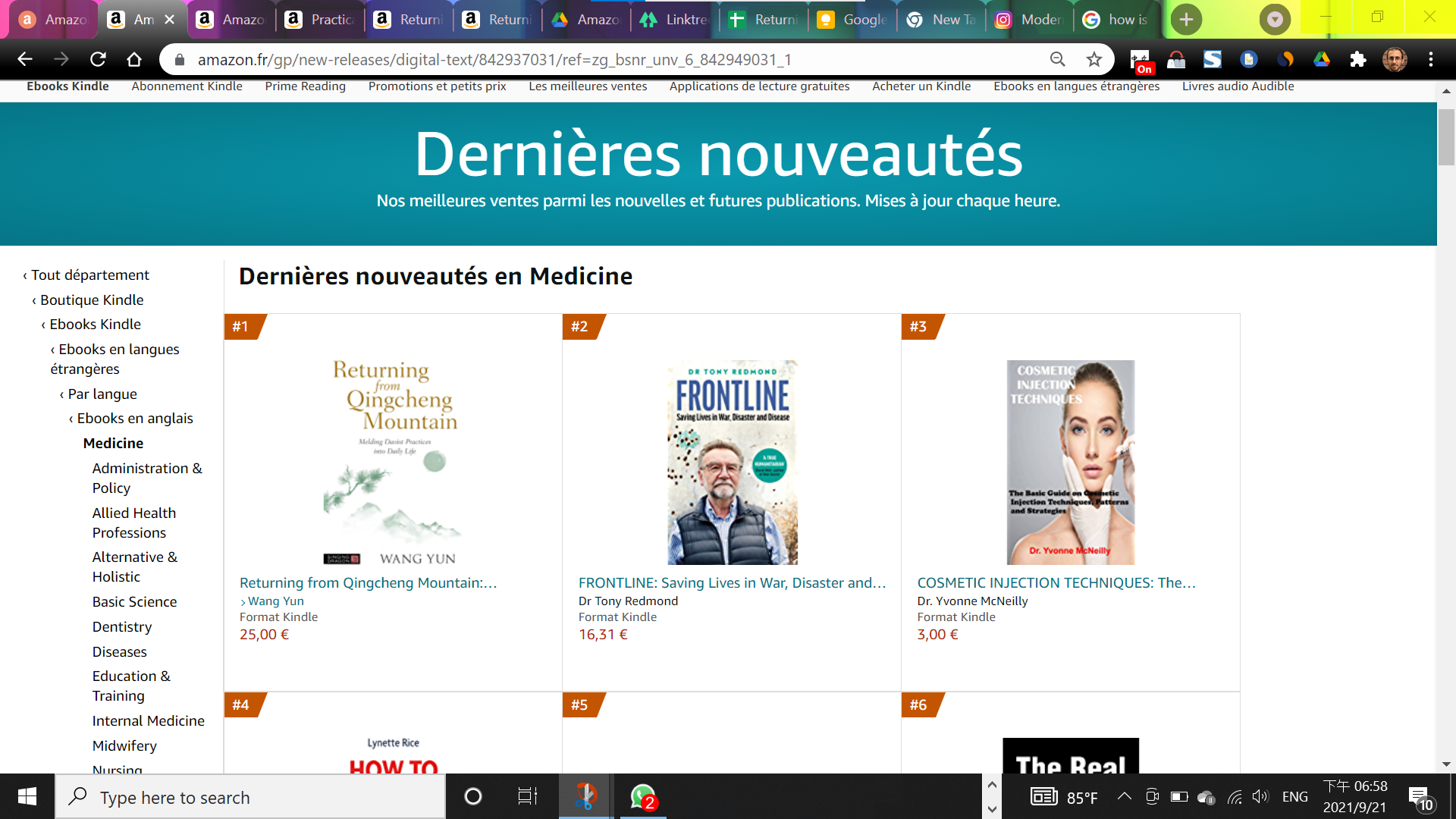Go up to Boutique Kindle category
This screenshot has width=1456, height=819.
(92, 300)
